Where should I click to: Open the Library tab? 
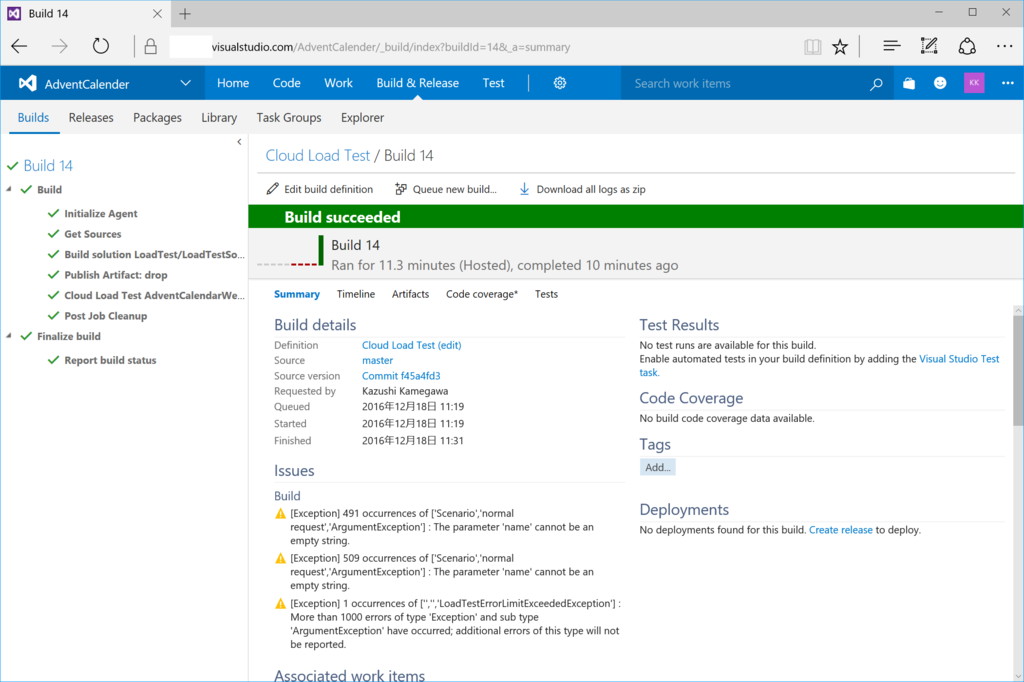(219, 118)
